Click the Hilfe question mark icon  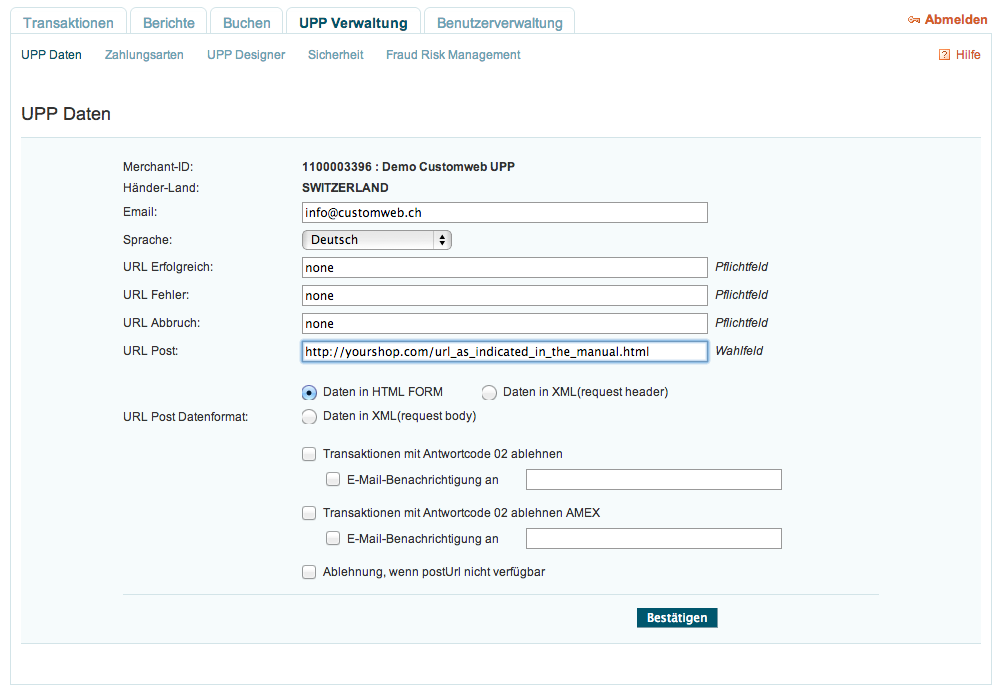pos(944,55)
